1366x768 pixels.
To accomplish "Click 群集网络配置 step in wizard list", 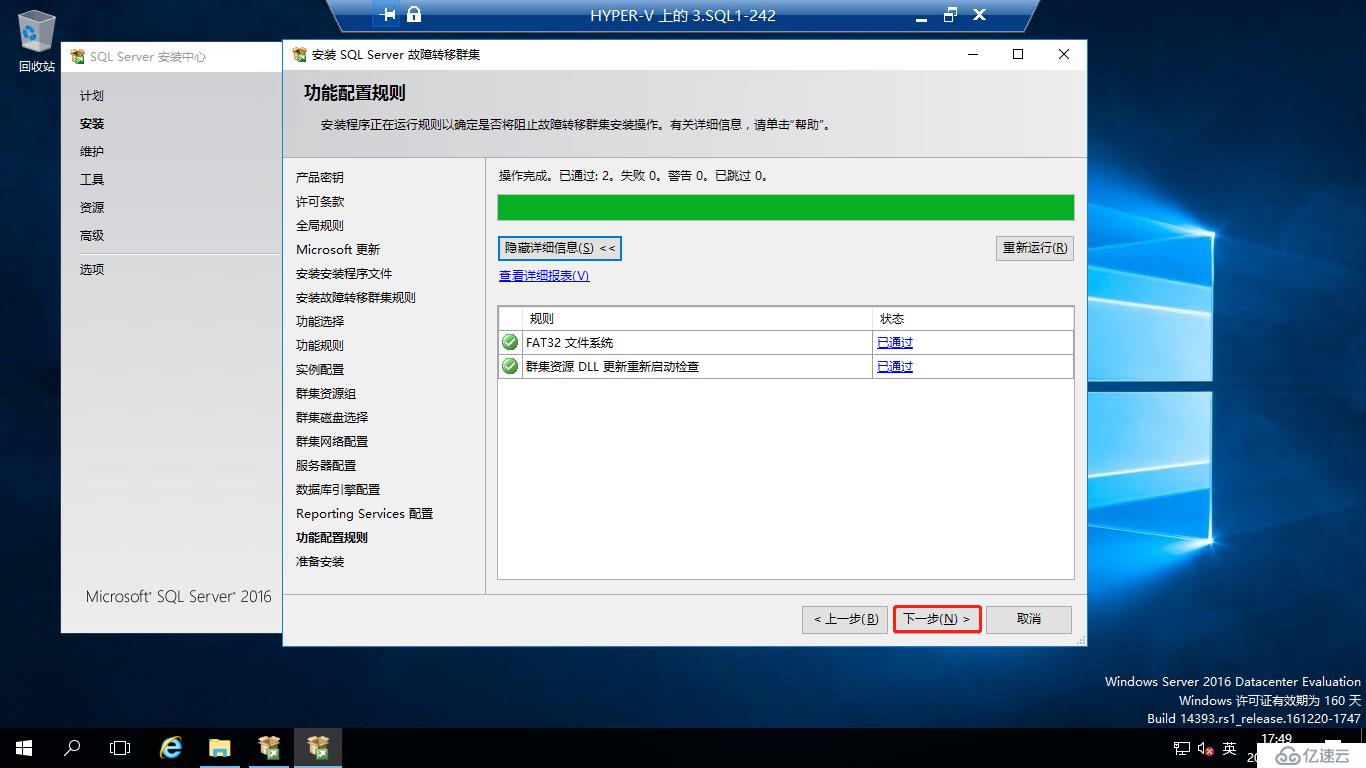I will pyautogui.click(x=332, y=442).
